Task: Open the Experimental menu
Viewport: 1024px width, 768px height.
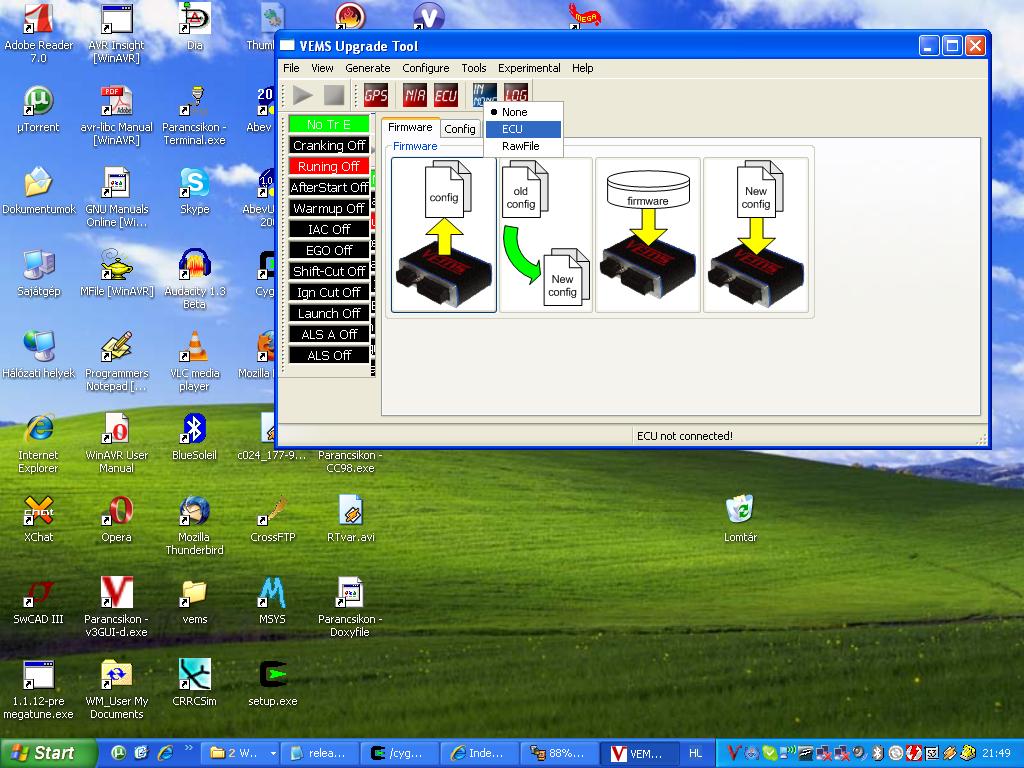Action: click(529, 68)
